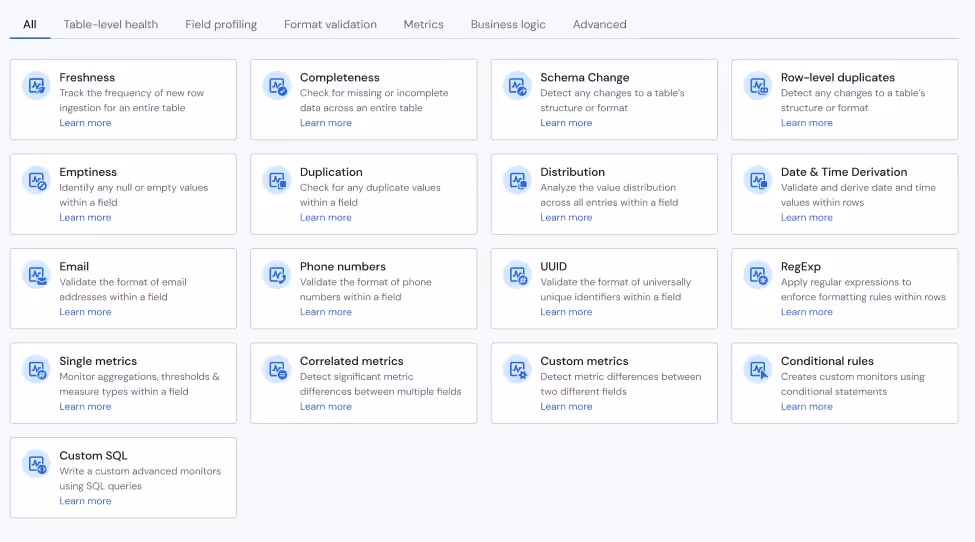Click the Custom metrics icon
This screenshot has height=542, width=975.
coord(517,369)
